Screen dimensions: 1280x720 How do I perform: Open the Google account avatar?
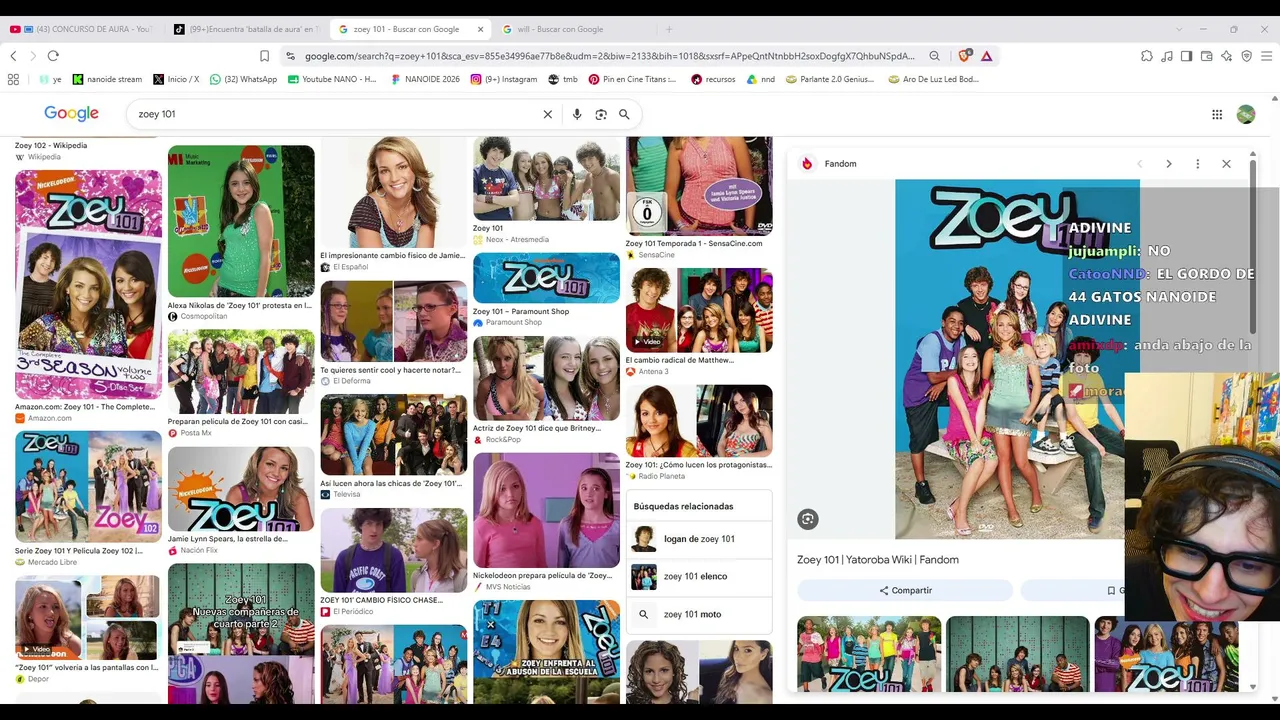(1246, 114)
